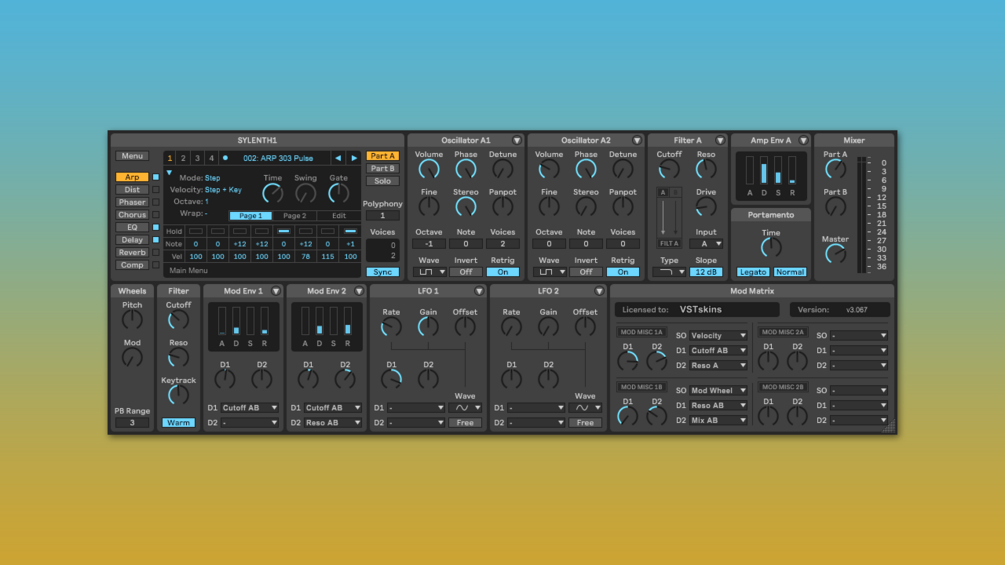Toggle the Portamento Legato button

(x=752, y=272)
